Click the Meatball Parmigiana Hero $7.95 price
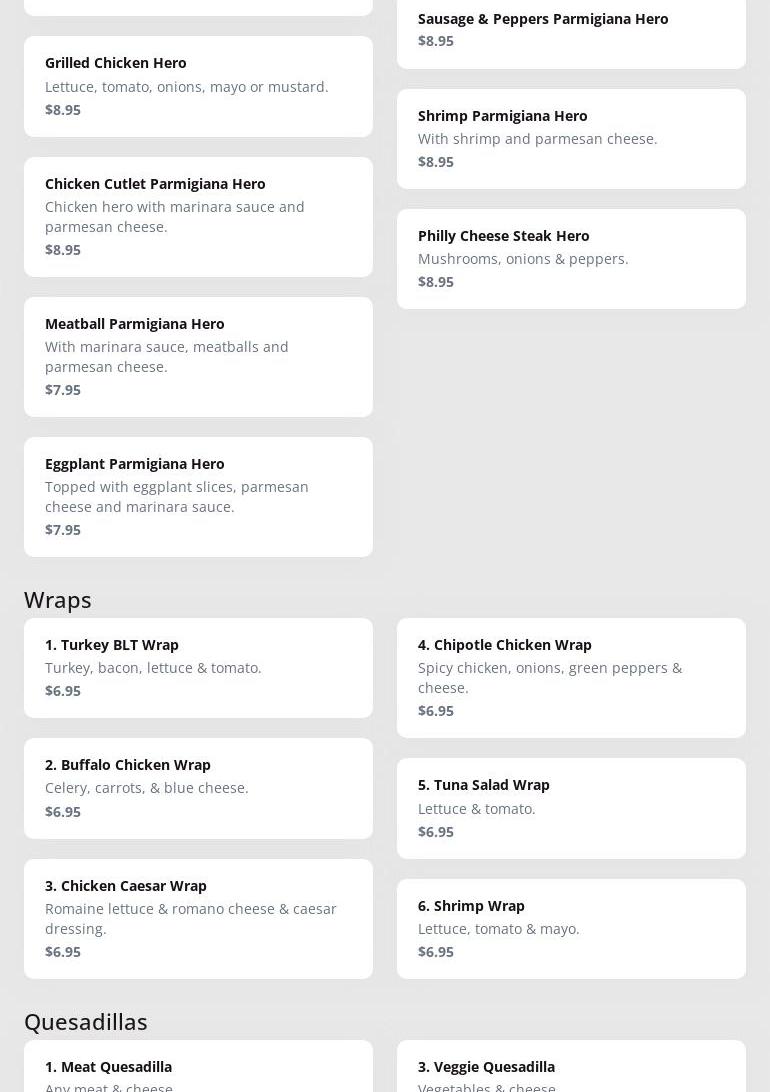Image resolution: width=770 pixels, height=1092 pixels. tap(63, 390)
